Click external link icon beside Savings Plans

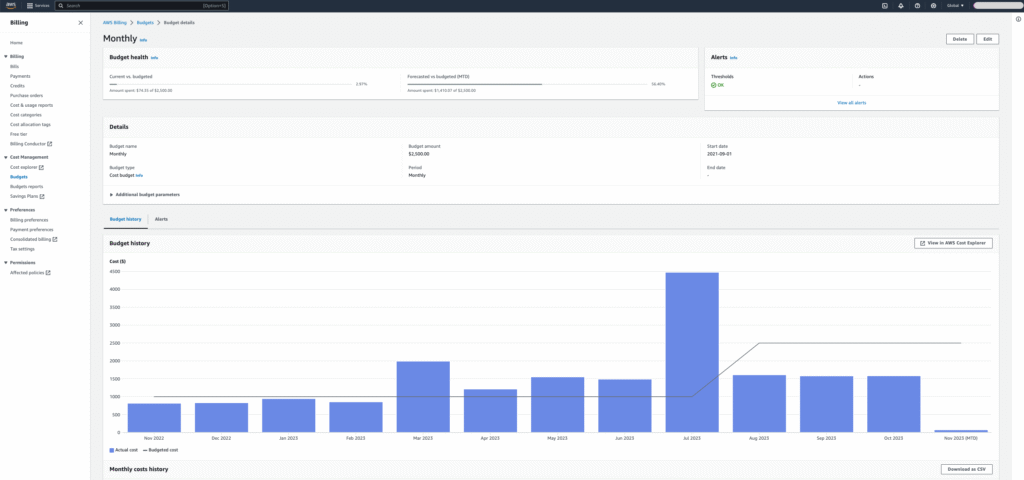coord(42,196)
